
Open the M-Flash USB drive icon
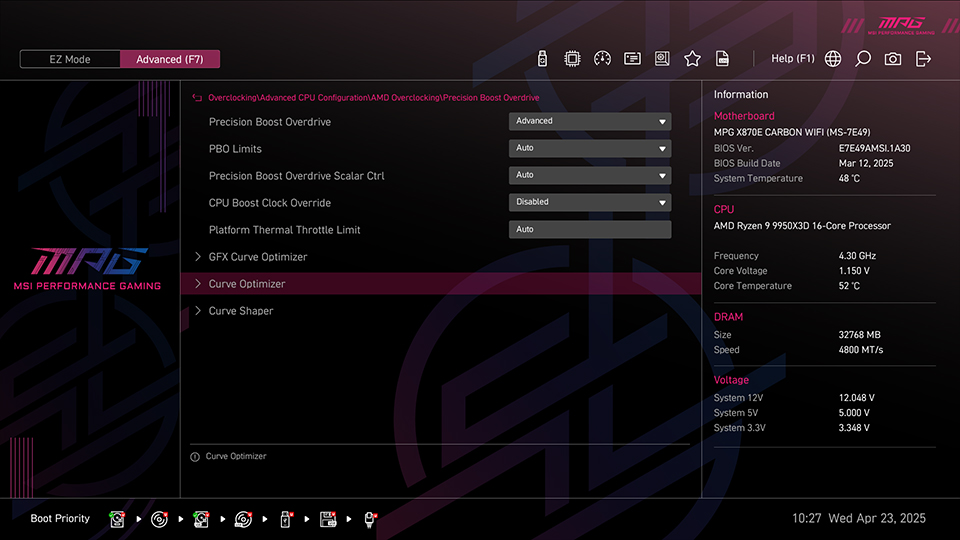[542, 59]
